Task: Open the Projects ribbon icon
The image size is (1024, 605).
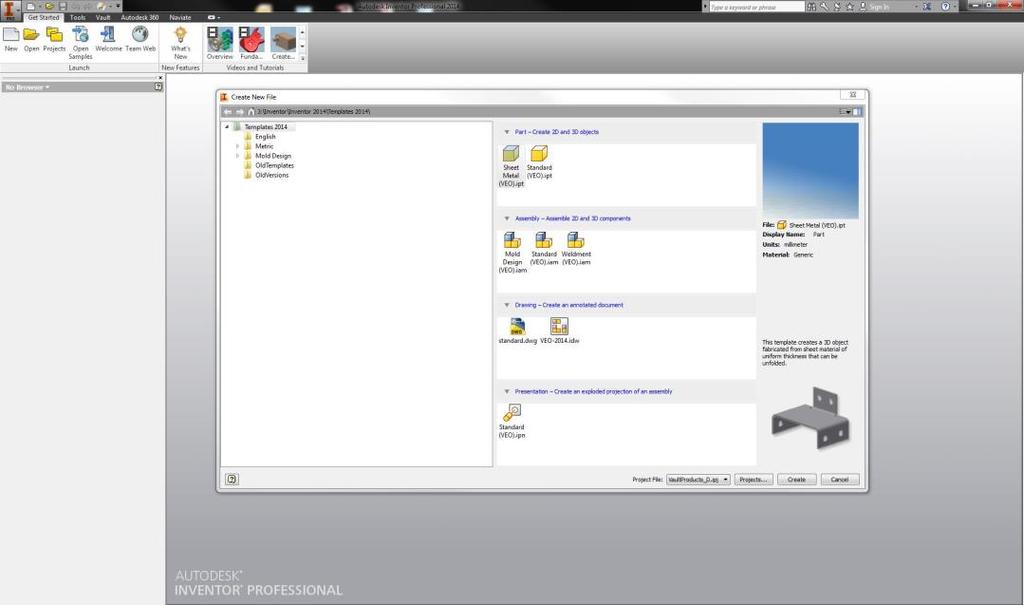Action: (54, 39)
